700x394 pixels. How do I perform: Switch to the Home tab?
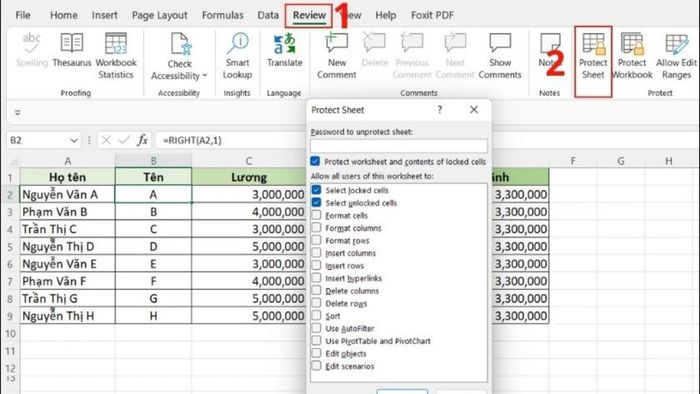click(63, 15)
